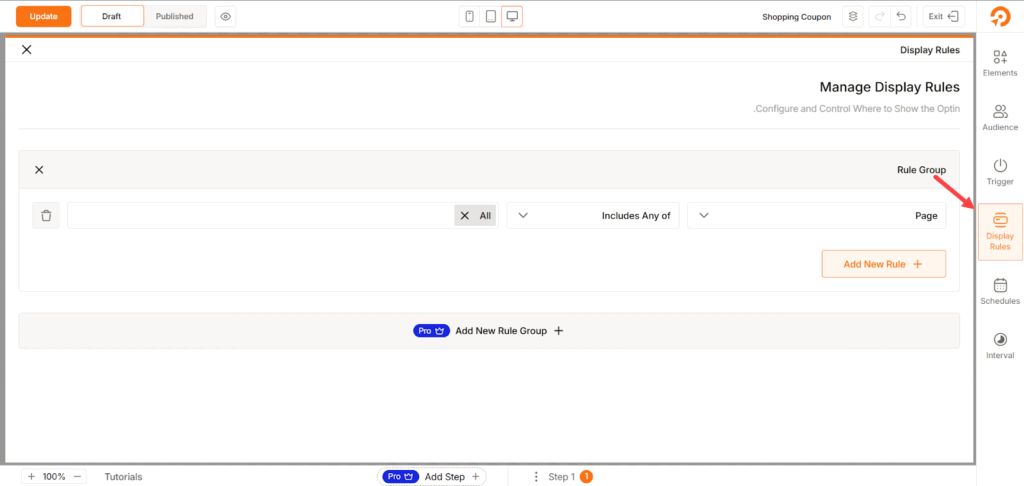
Task: Select desktop device preview
Action: pos(512,16)
